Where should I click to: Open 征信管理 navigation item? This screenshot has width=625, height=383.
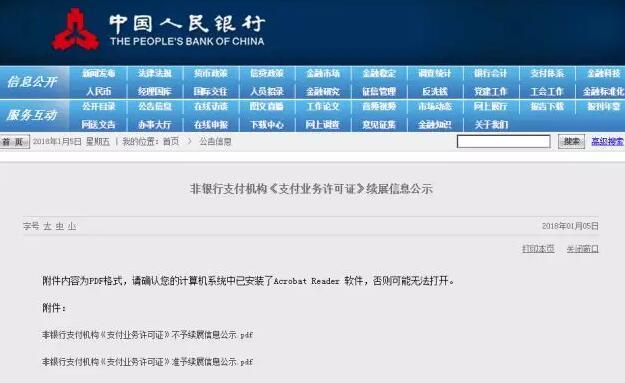click(379, 92)
